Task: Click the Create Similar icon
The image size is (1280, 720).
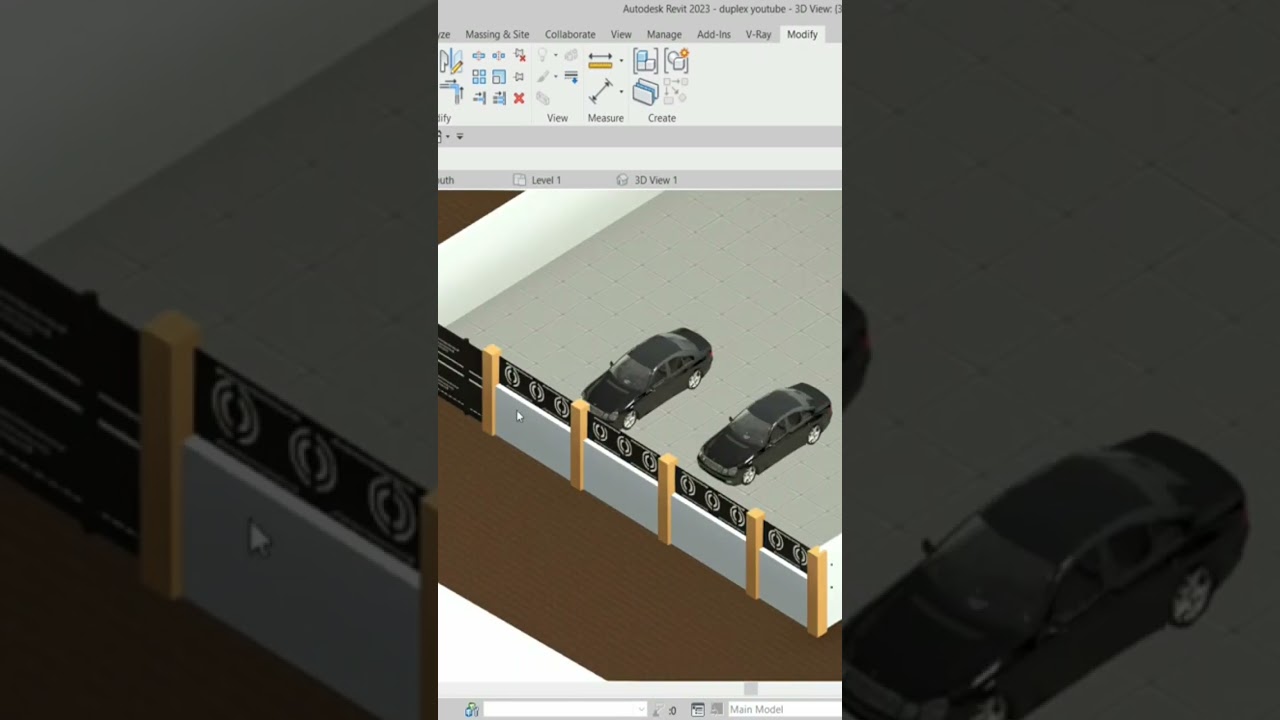Action: [675, 92]
